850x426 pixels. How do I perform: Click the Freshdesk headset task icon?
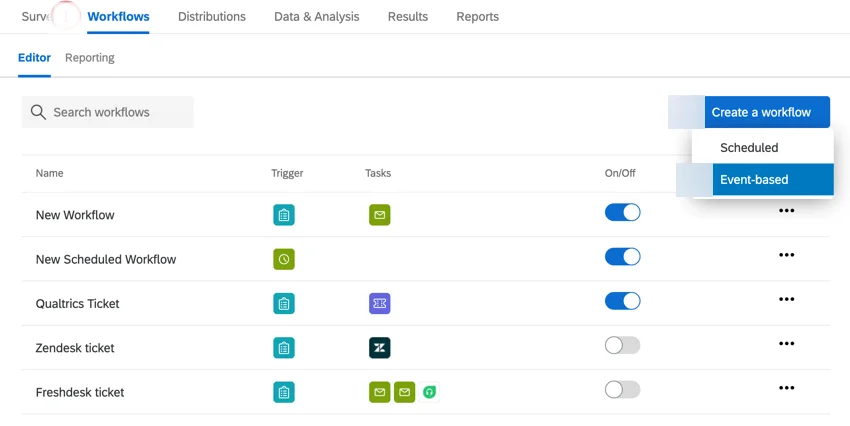click(429, 392)
